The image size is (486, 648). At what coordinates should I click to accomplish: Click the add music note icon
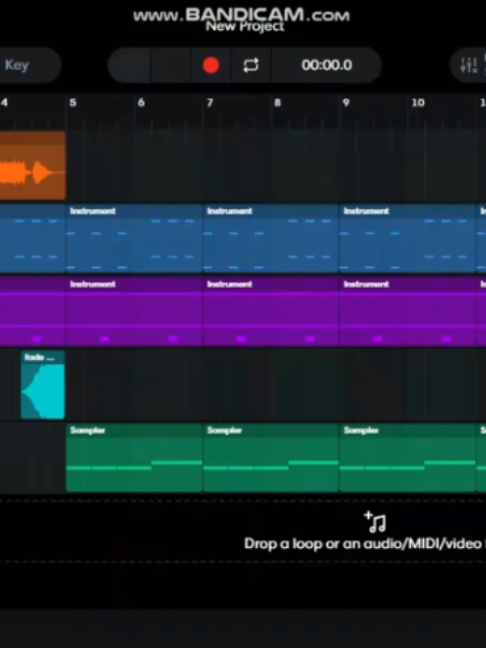click(x=375, y=522)
